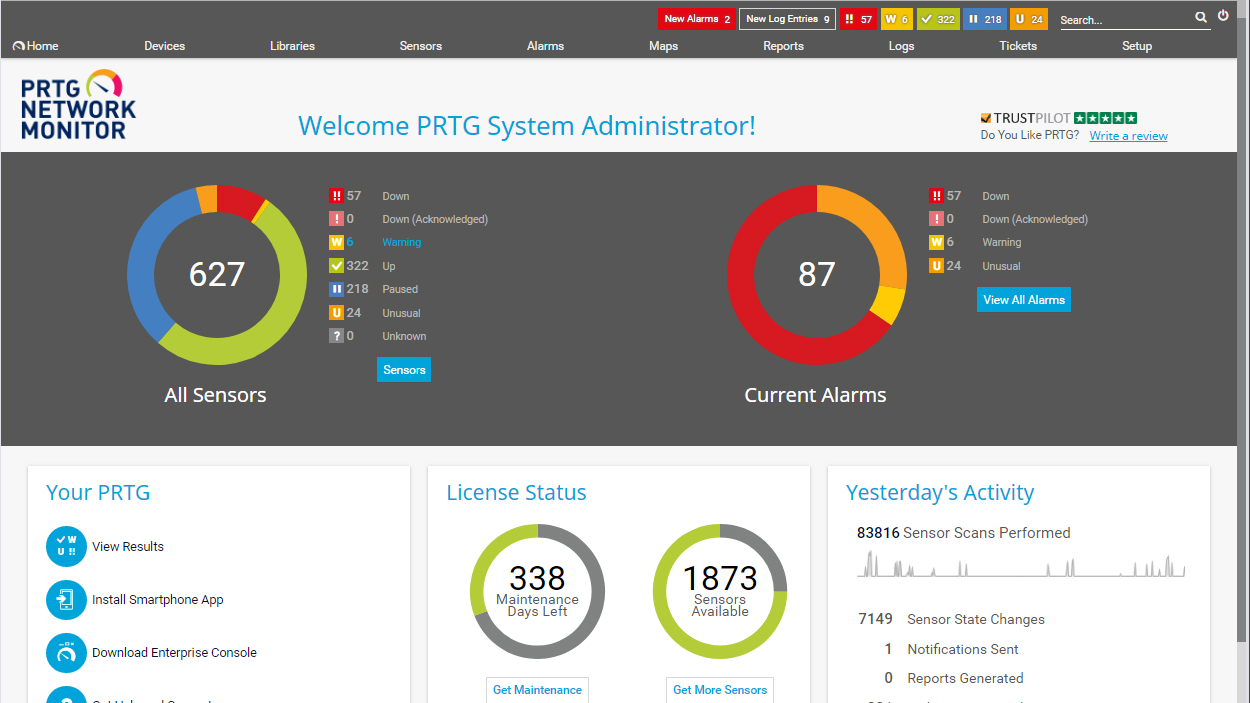Click the Get More Sensors button
The width and height of the screenshot is (1250, 703).
click(x=720, y=690)
